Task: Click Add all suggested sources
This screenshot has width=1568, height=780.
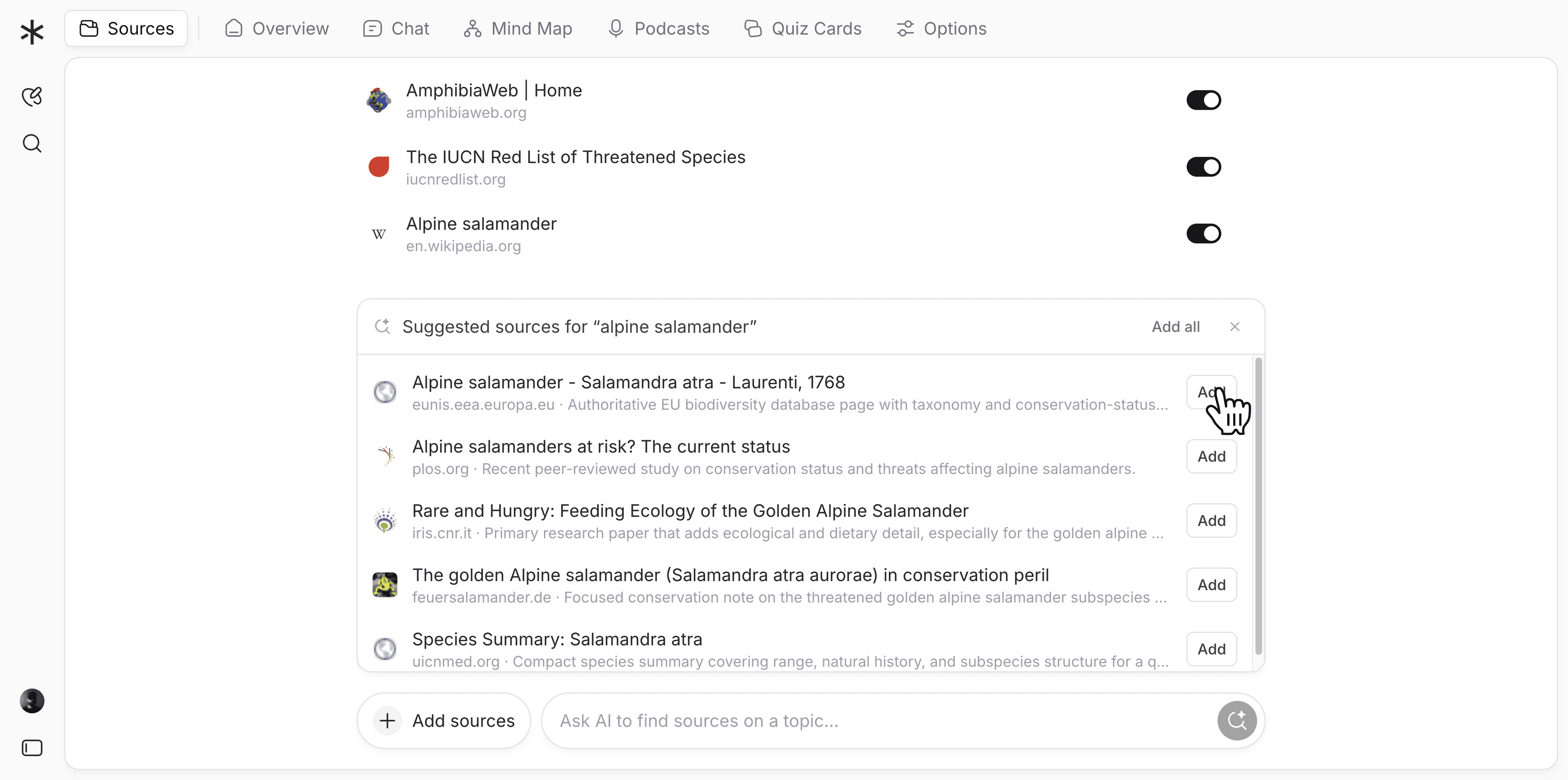Action: coord(1176,326)
